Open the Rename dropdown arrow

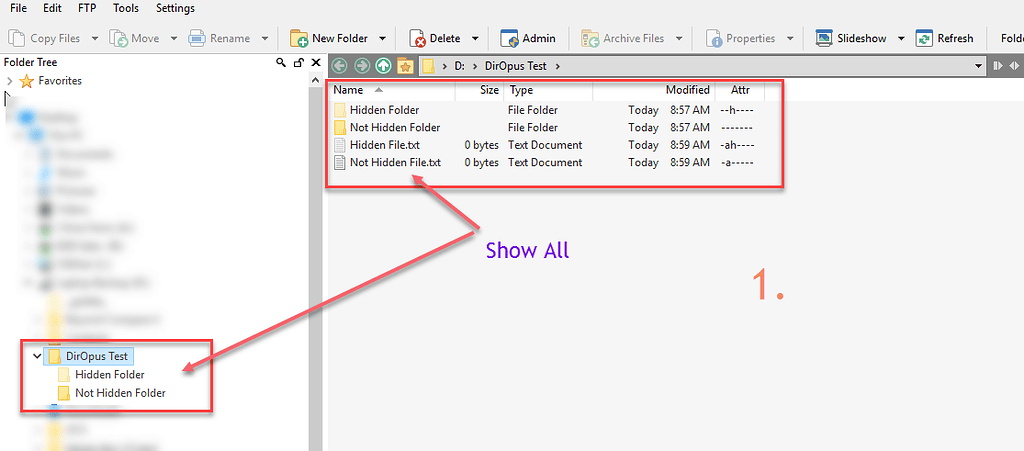(x=264, y=38)
